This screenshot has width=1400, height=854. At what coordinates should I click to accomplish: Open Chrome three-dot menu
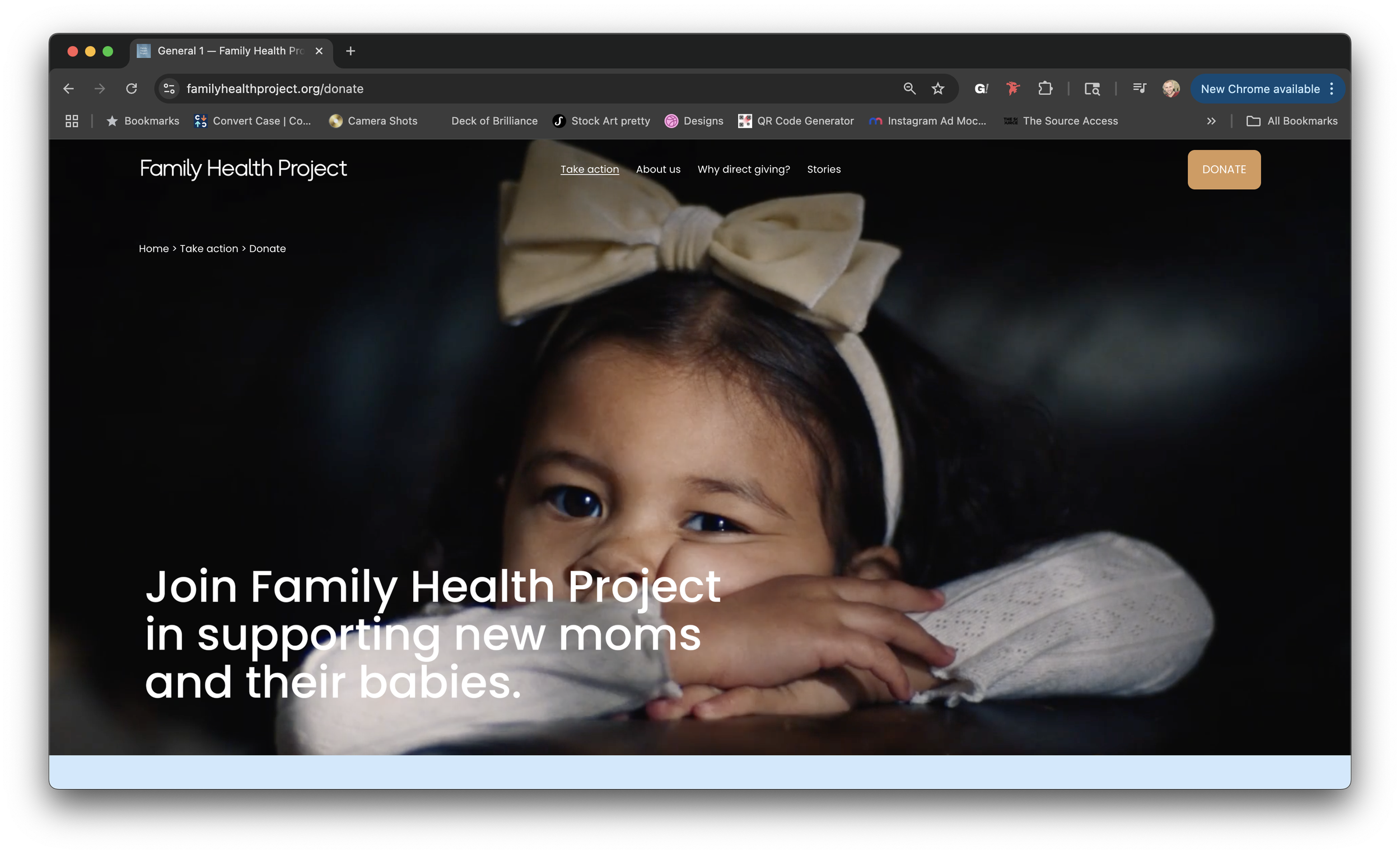(x=1331, y=88)
